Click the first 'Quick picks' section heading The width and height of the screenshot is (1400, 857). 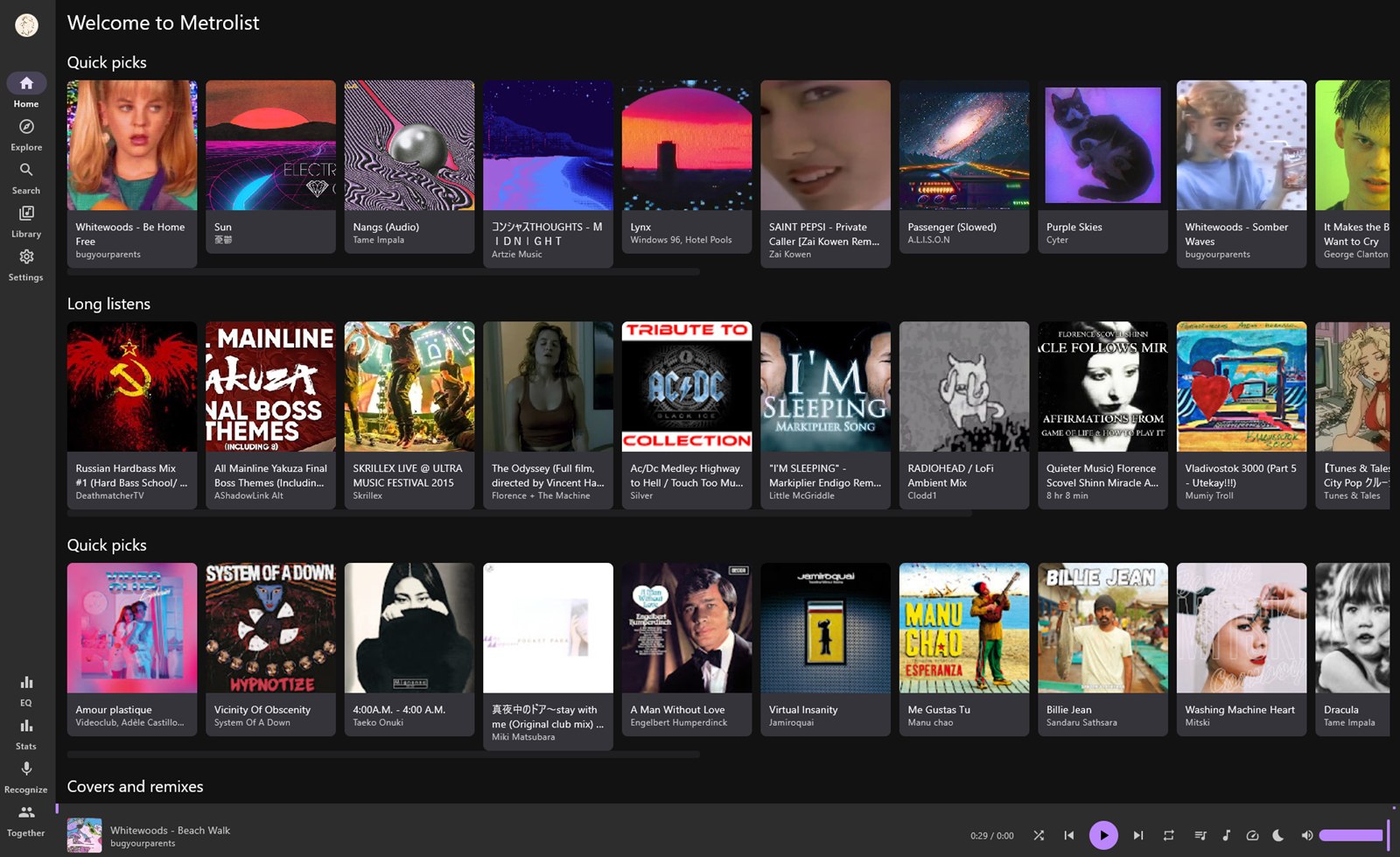107,62
